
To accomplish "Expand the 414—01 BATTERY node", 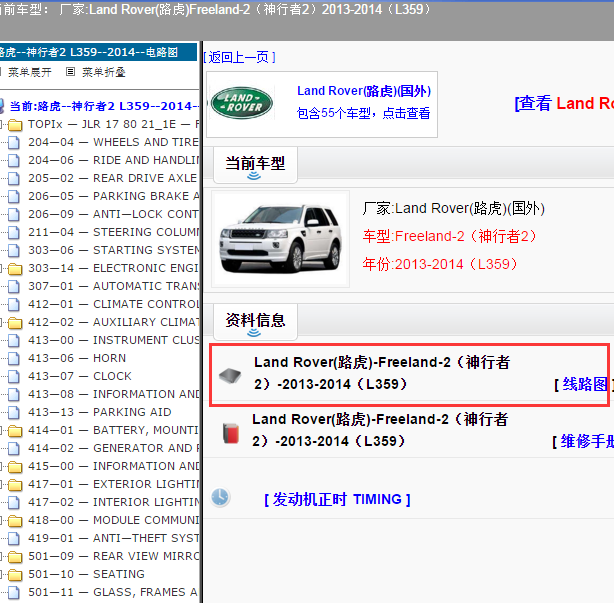I will pos(1,431).
